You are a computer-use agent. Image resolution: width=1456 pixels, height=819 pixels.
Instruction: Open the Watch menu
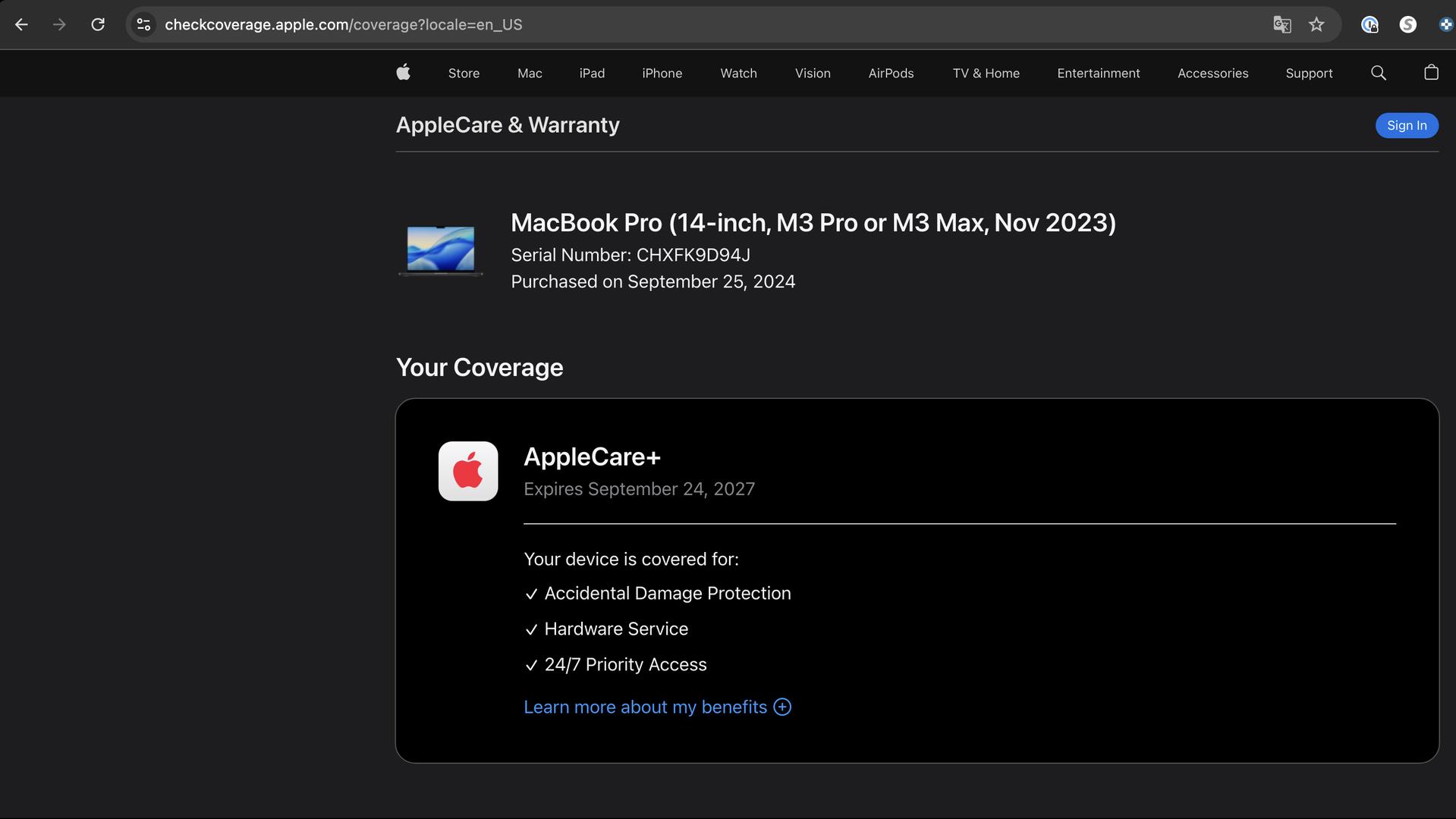coord(738,74)
